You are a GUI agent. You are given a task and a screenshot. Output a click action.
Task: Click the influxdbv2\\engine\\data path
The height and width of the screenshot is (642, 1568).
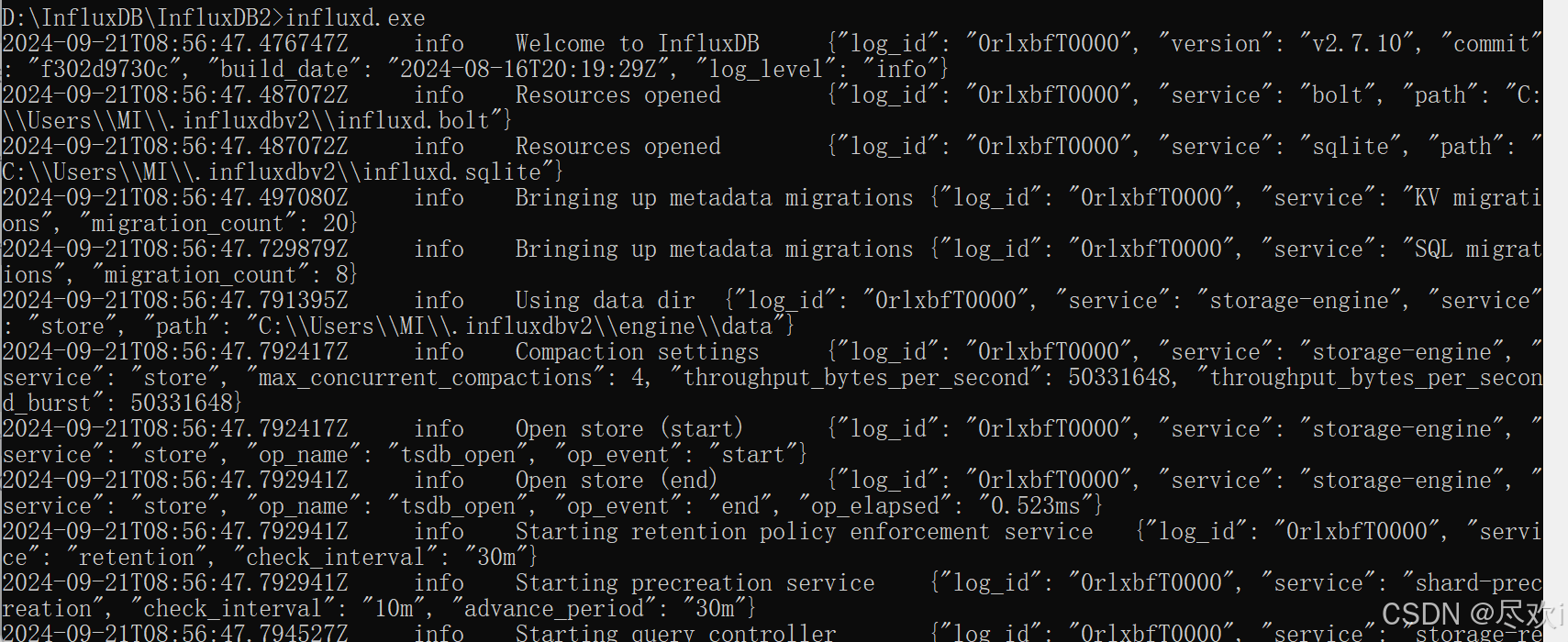pyautogui.click(x=516, y=326)
